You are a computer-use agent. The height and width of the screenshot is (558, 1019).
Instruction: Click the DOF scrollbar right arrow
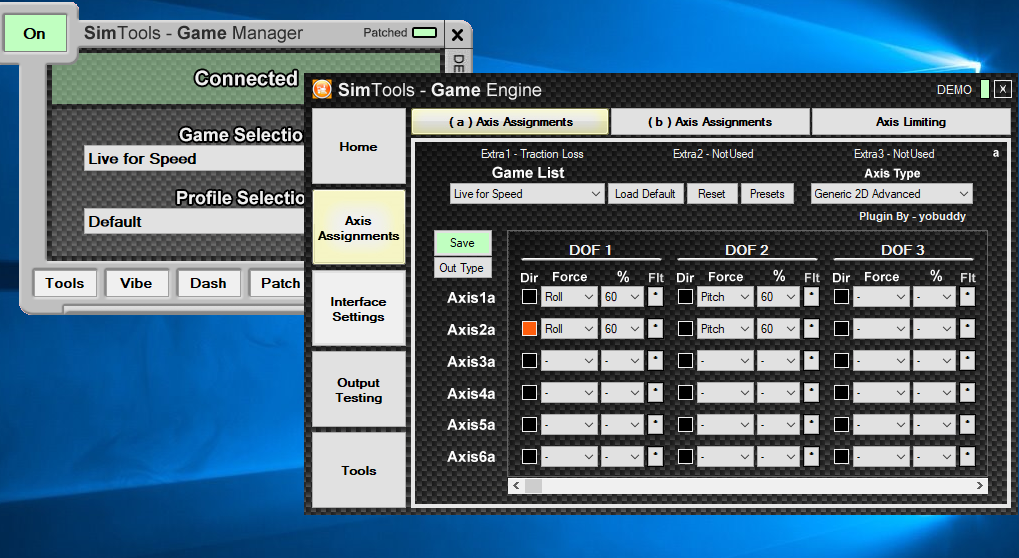click(979, 485)
